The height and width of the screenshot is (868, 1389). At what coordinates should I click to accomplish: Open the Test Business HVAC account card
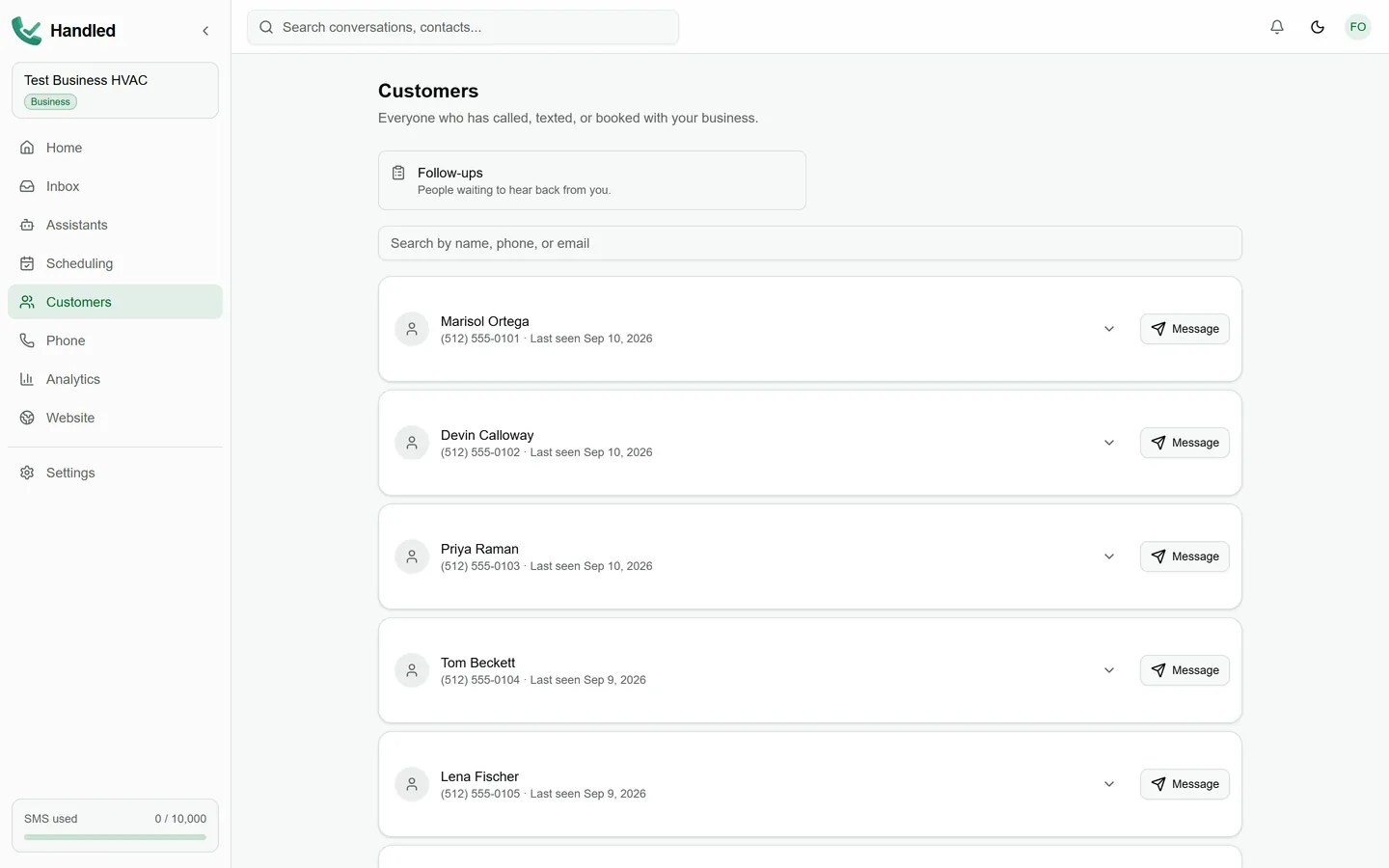coord(115,91)
